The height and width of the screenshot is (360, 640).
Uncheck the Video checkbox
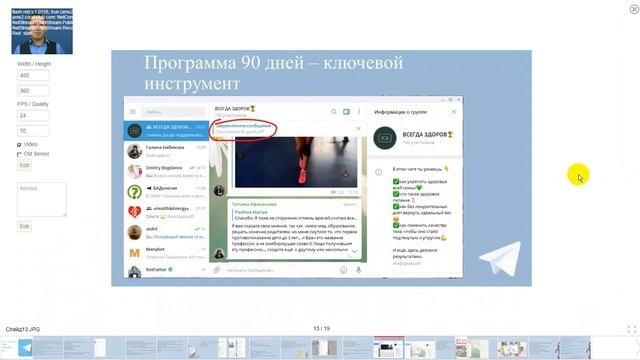[19, 144]
